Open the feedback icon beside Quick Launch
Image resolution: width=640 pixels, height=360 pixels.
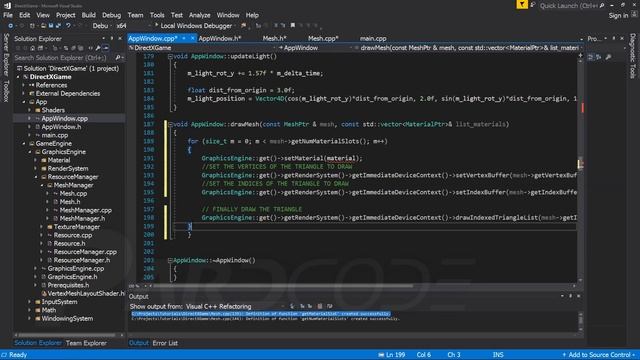click(x=532, y=5)
